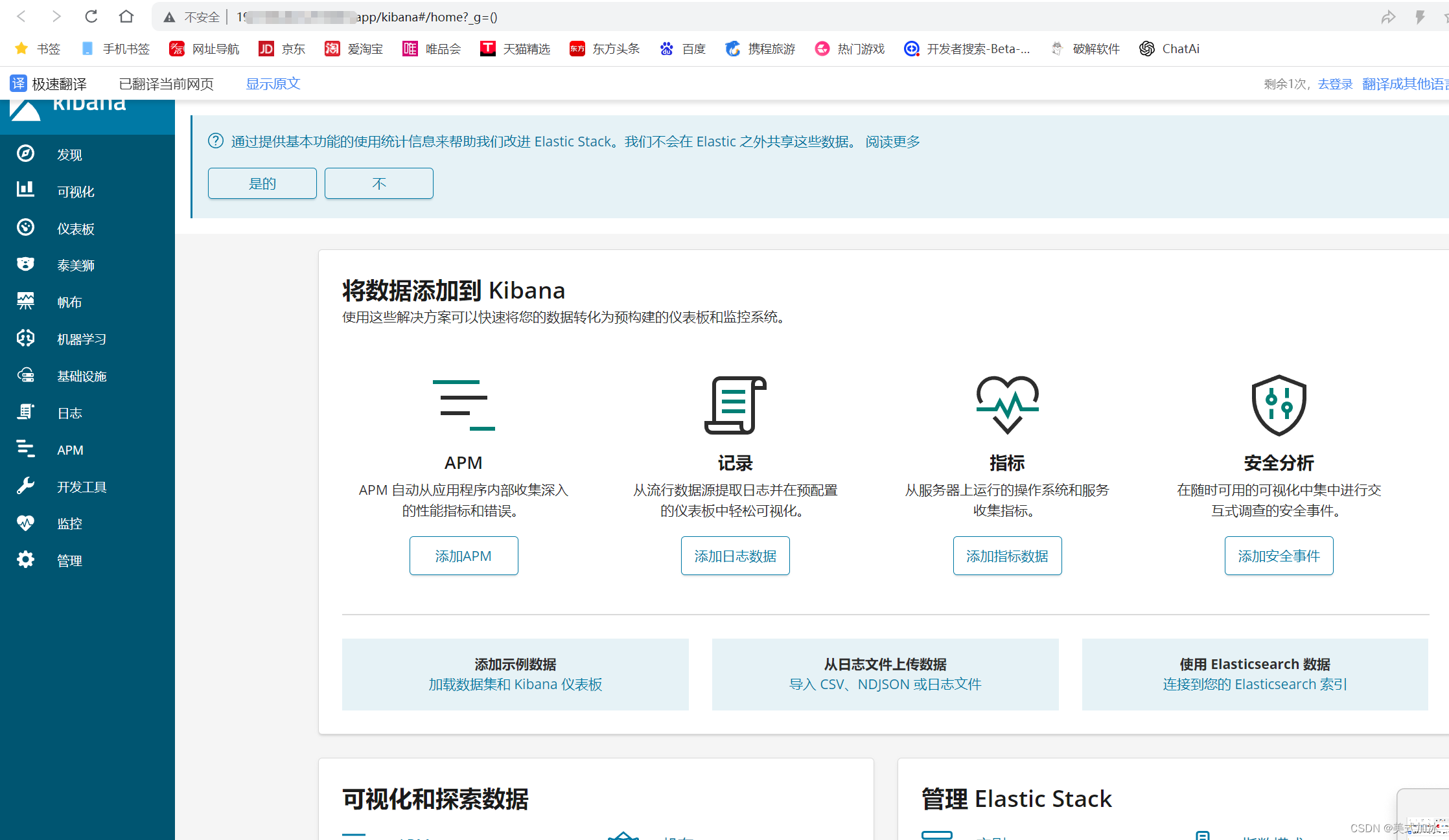Open the Timelion lion-face icon
This screenshot has width=1449, height=840.
[25, 264]
